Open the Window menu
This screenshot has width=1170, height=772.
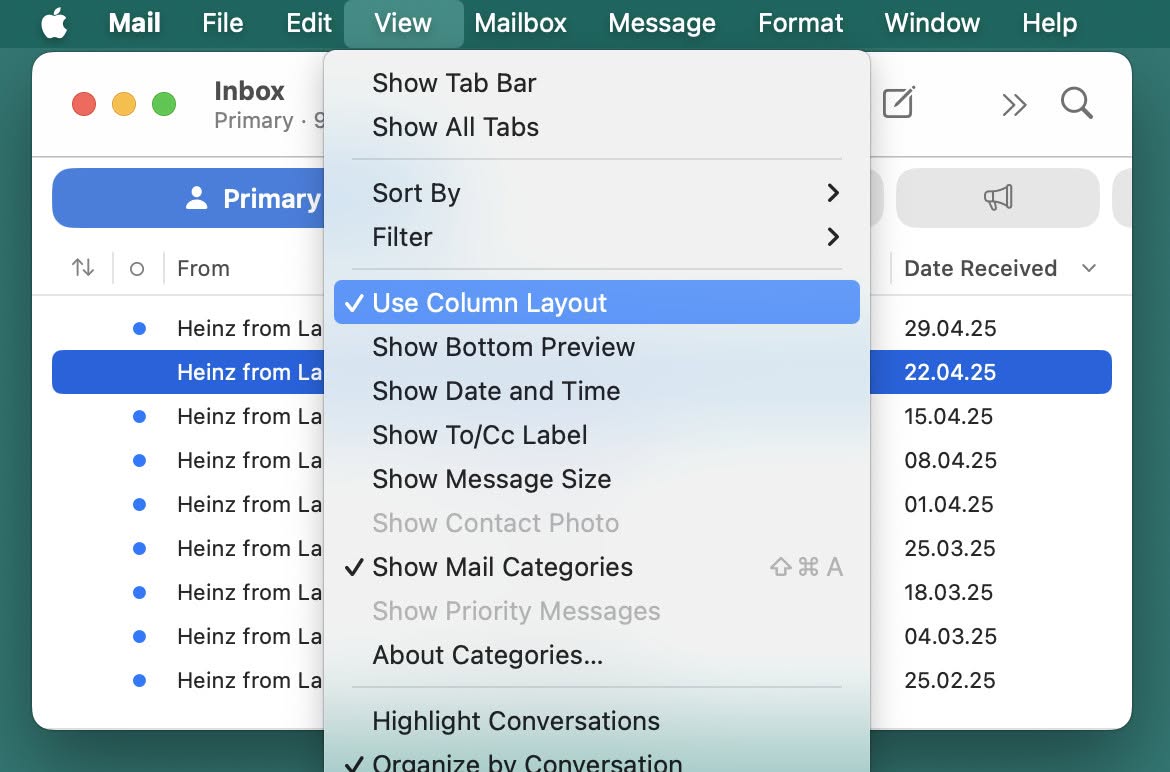pos(932,23)
